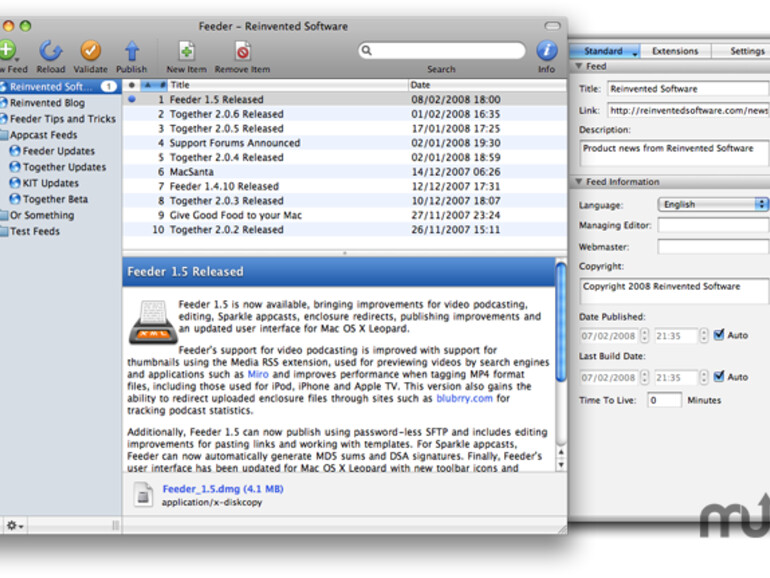Image resolution: width=770 pixels, height=578 pixels.
Task: Click the New Feed plus icon
Action: coord(7,50)
